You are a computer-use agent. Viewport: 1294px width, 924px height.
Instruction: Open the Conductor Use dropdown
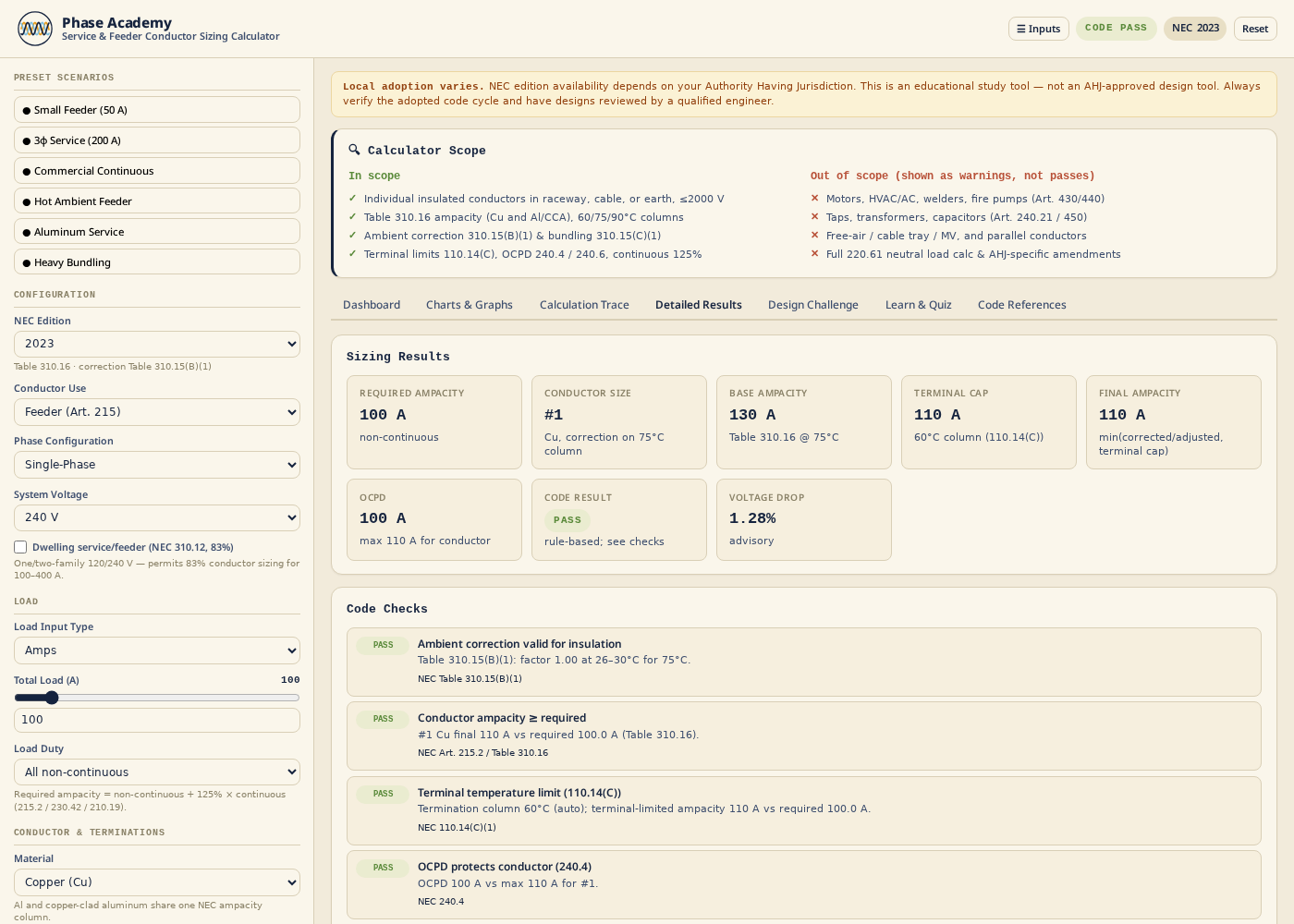157,412
